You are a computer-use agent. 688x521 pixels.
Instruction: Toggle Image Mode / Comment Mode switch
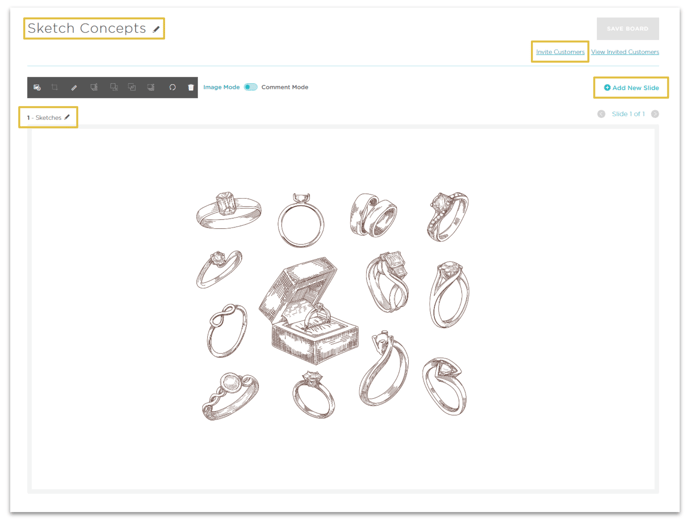tap(251, 87)
